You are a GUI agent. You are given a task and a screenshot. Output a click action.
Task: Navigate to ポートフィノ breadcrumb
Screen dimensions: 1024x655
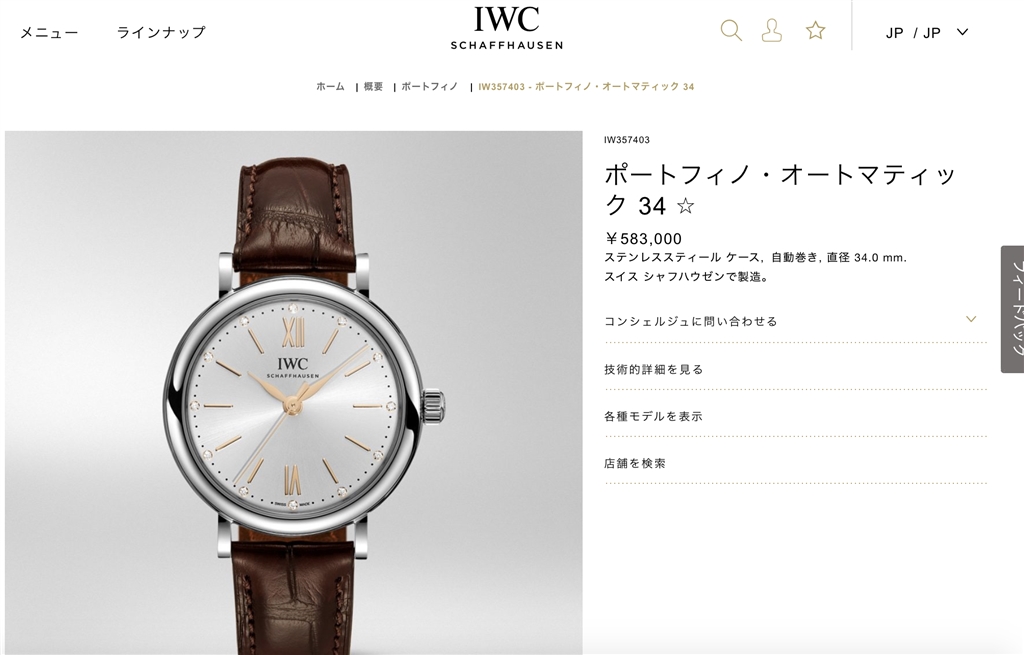(430, 86)
